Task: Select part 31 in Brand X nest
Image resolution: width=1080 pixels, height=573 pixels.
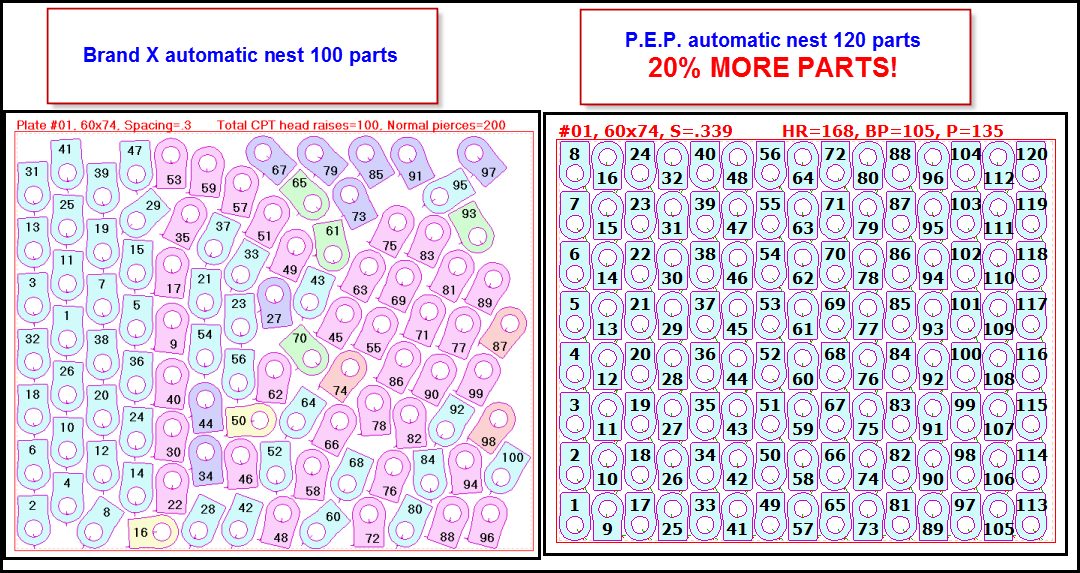Action: [x=32, y=185]
